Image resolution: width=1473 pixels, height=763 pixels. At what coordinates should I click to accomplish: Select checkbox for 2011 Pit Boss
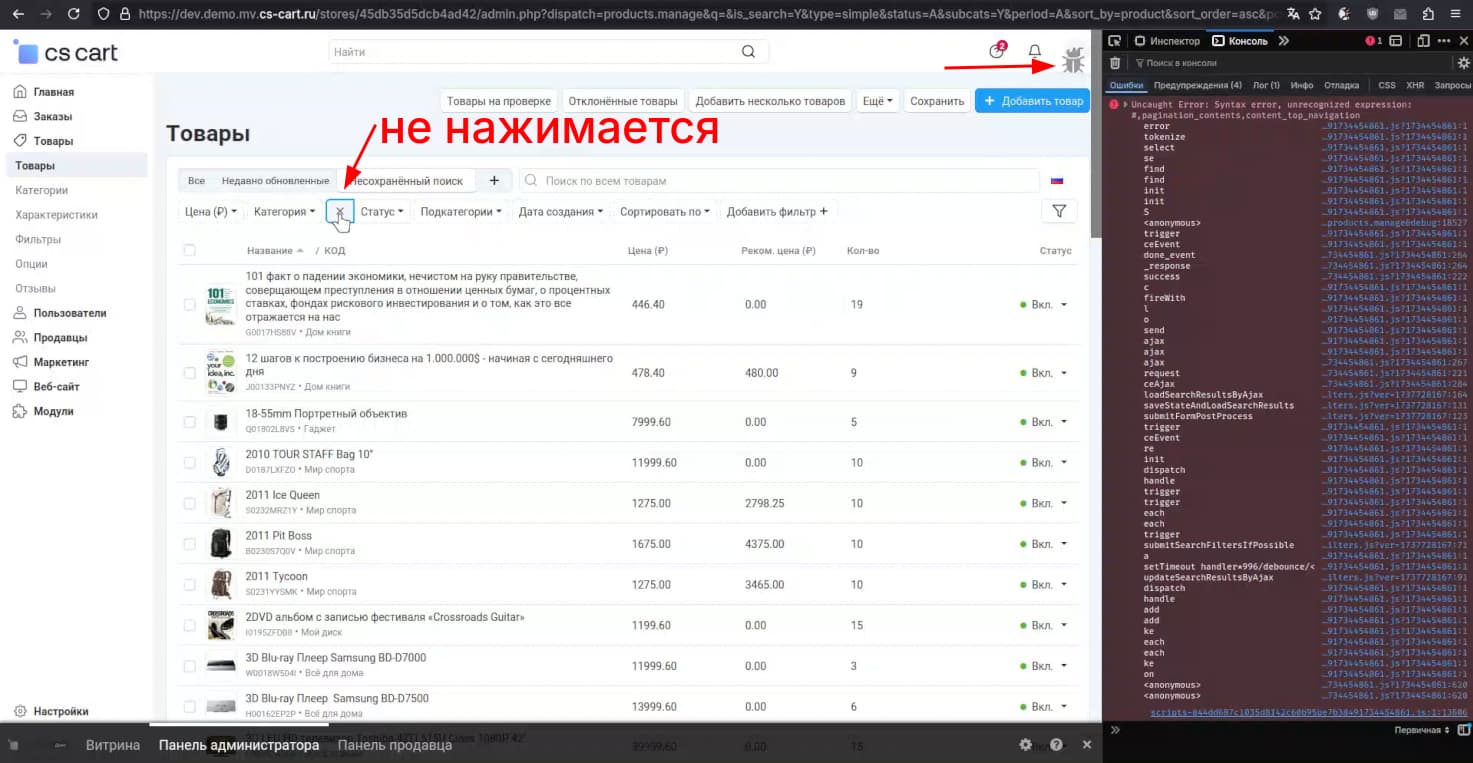[190, 544]
